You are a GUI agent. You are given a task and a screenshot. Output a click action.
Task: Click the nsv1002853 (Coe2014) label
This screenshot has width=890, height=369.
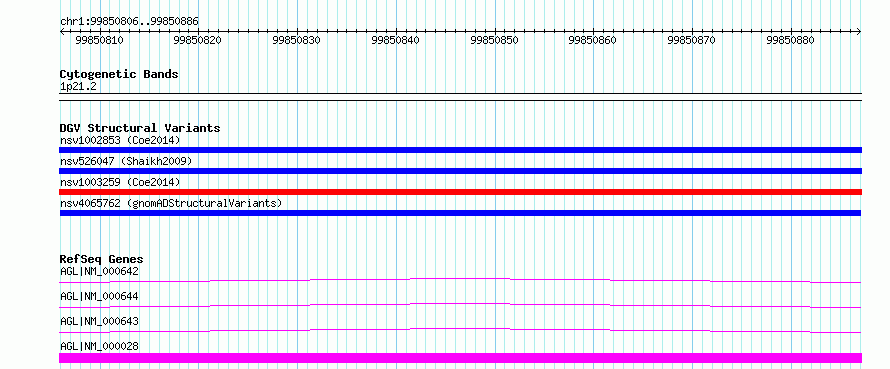[120, 140]
